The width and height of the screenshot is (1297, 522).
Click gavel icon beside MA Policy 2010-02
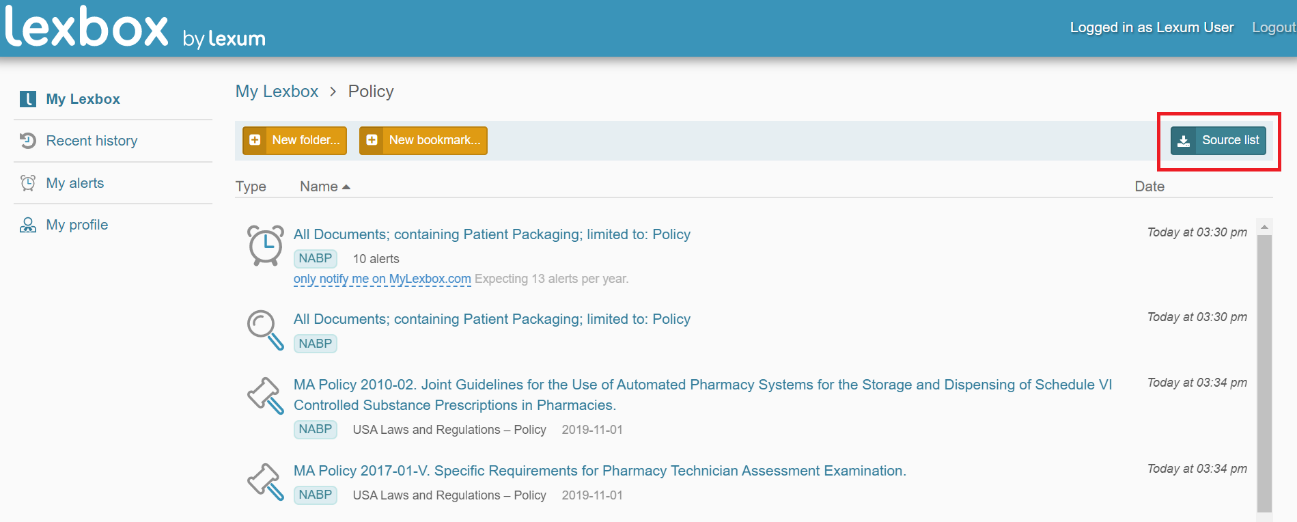[265, 396]
